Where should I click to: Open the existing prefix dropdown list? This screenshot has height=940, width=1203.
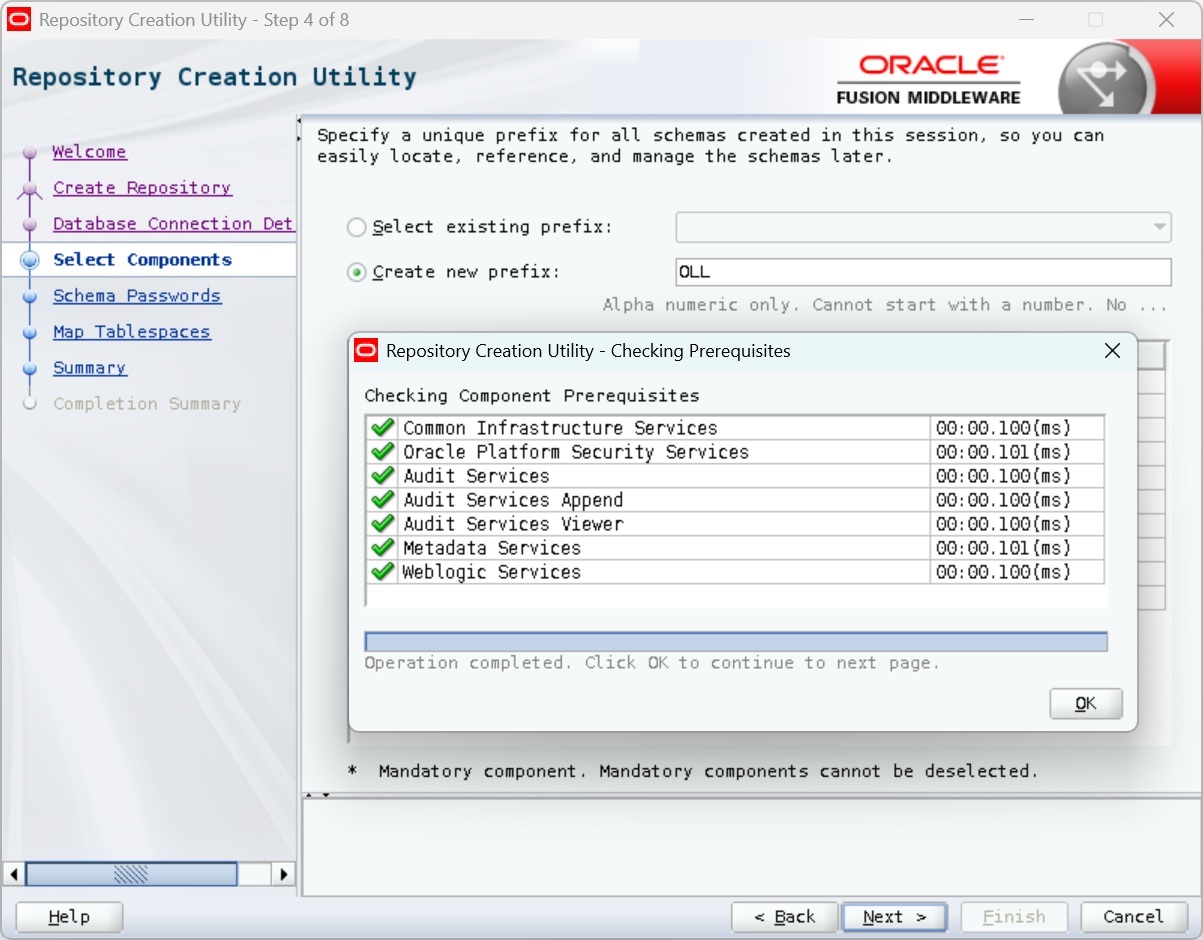(x=1159, y=227)
